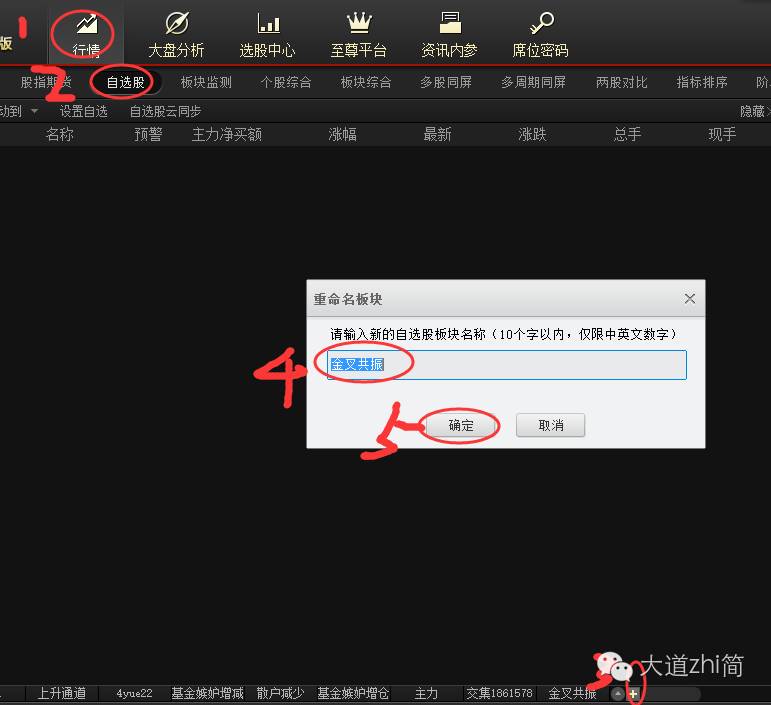
Task: Click the block name input field
Action: click(506, 365)
